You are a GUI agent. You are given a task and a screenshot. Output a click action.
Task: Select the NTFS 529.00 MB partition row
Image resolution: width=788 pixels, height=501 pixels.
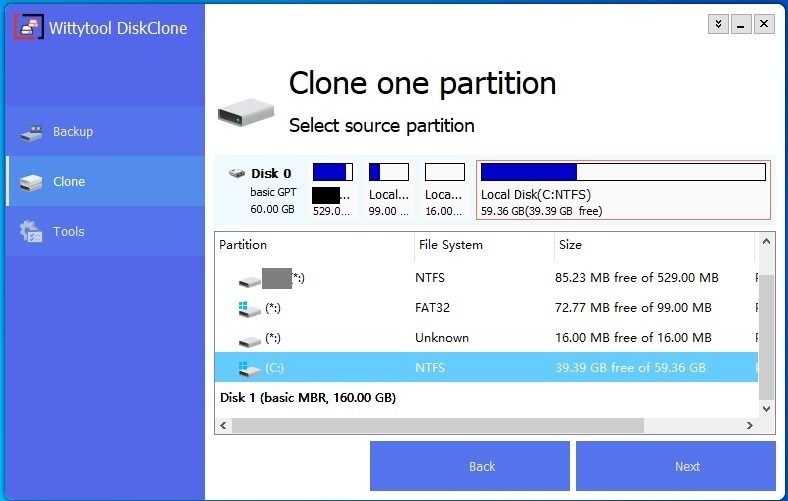(x=486, y=277)
